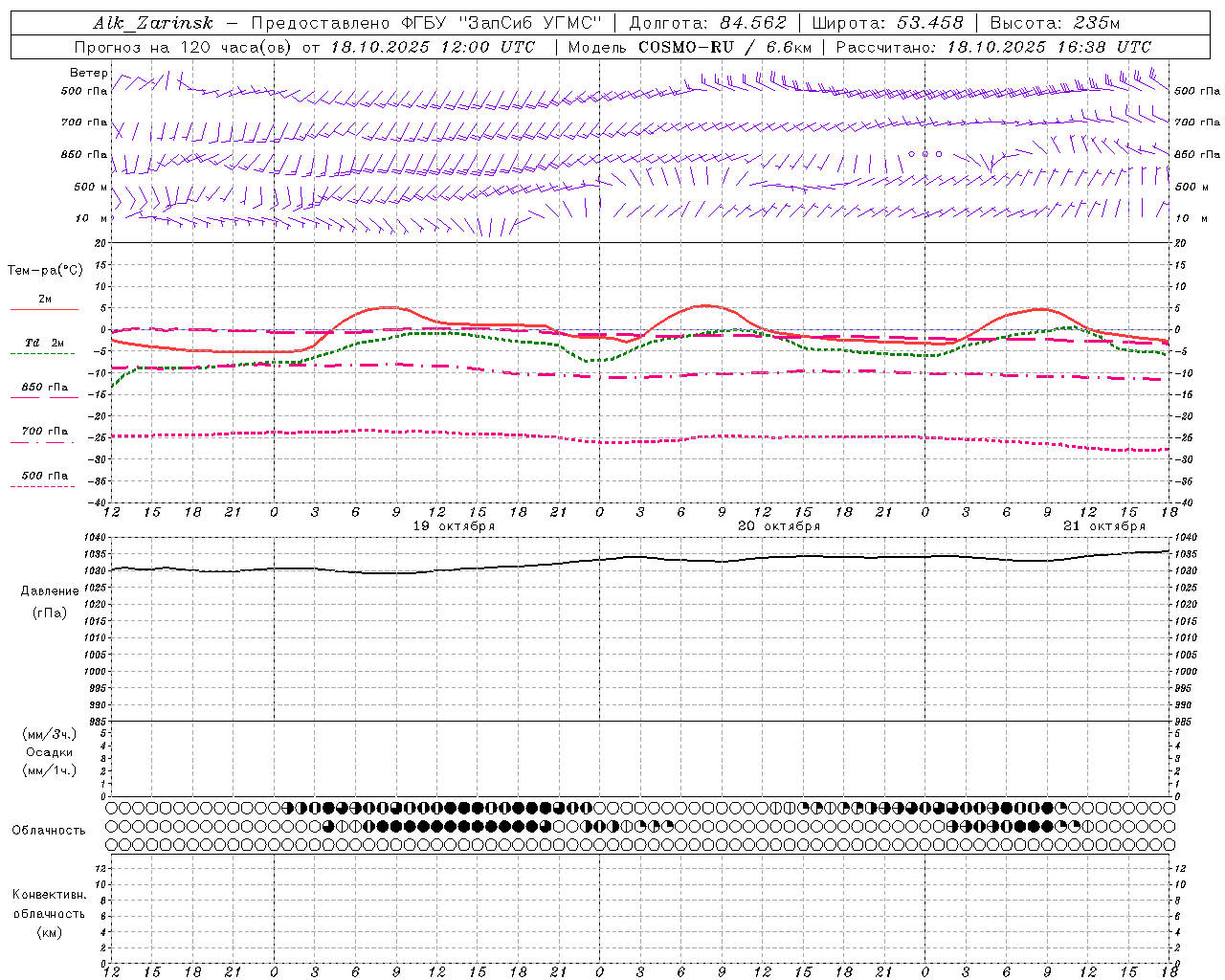Click the "19 октября" date label
The height and width of the screenshot is (980, 1225).
pos(454,526)
